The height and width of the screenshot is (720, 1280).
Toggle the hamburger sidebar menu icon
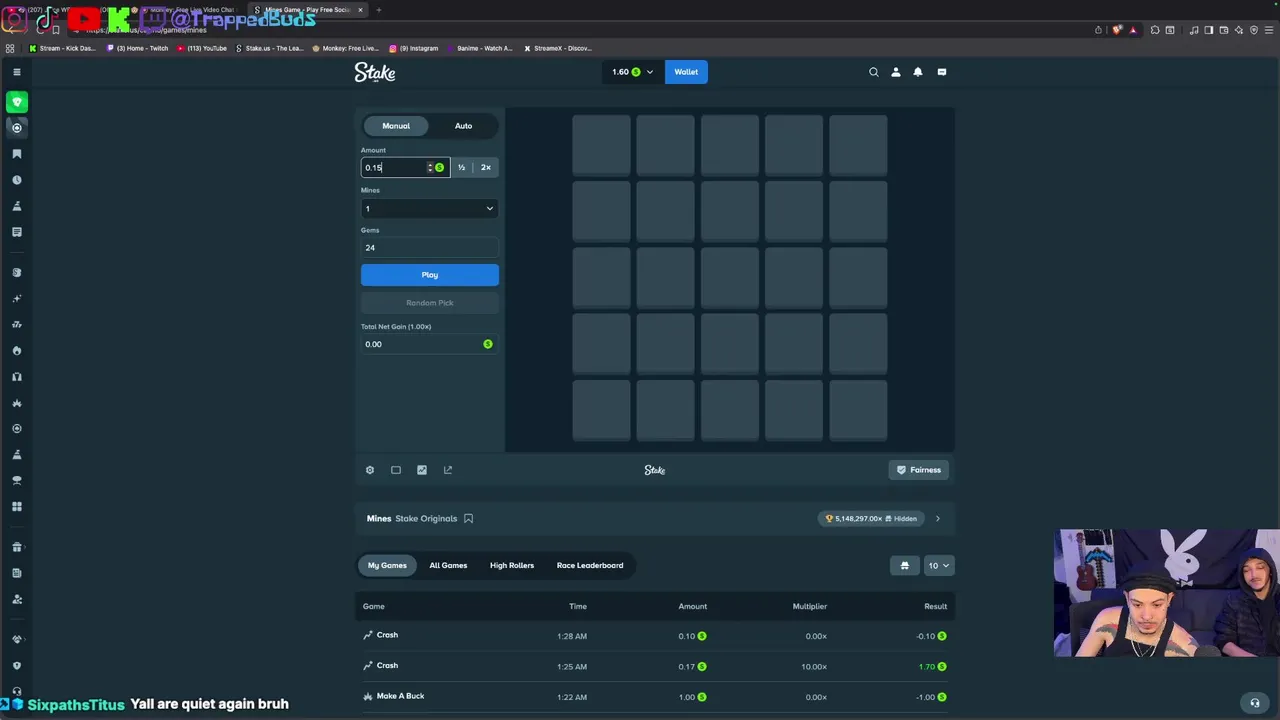17,72
